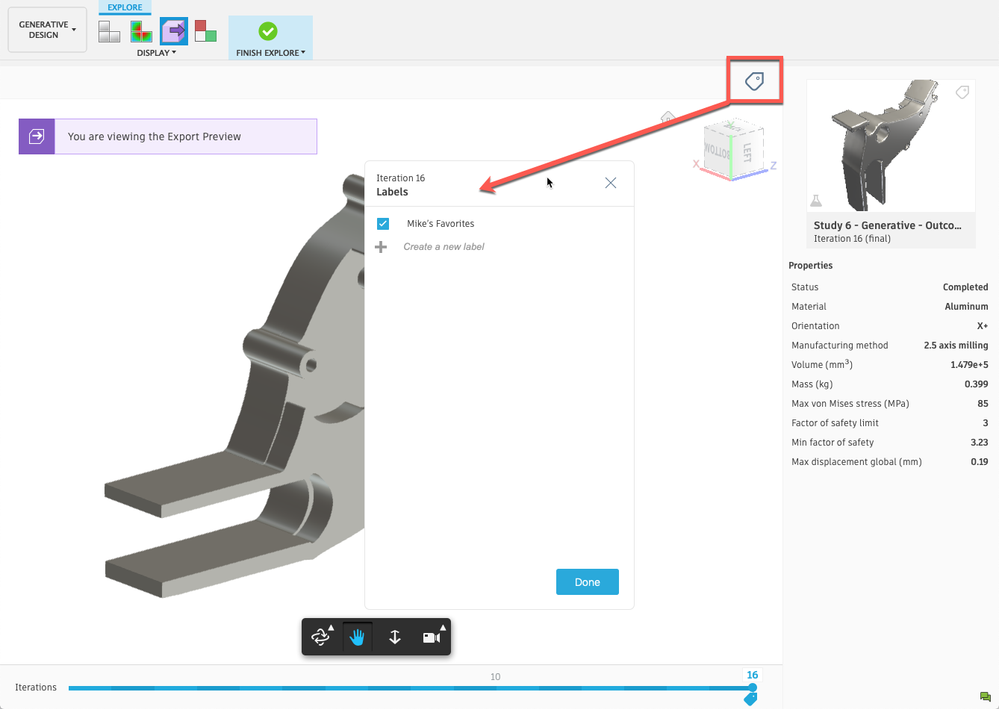
Task: Uncheck the Mike's Favorites label checkbox
Action: (x=383, y=224)
